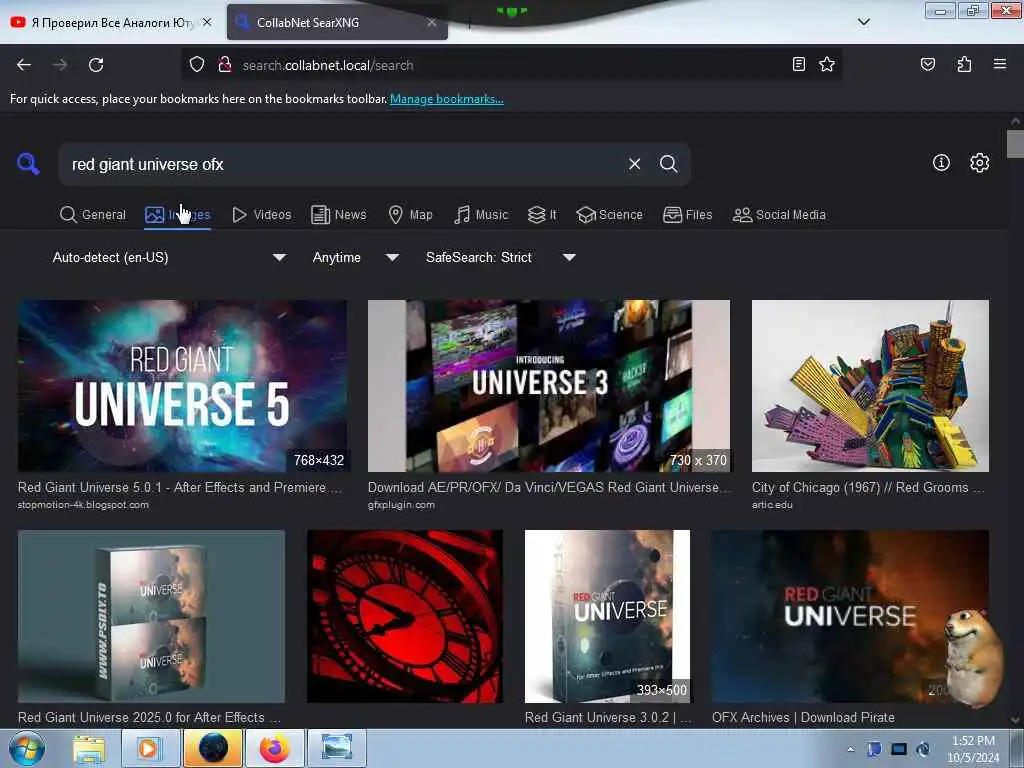Click gfxplugin.com source text

point(401,505)
